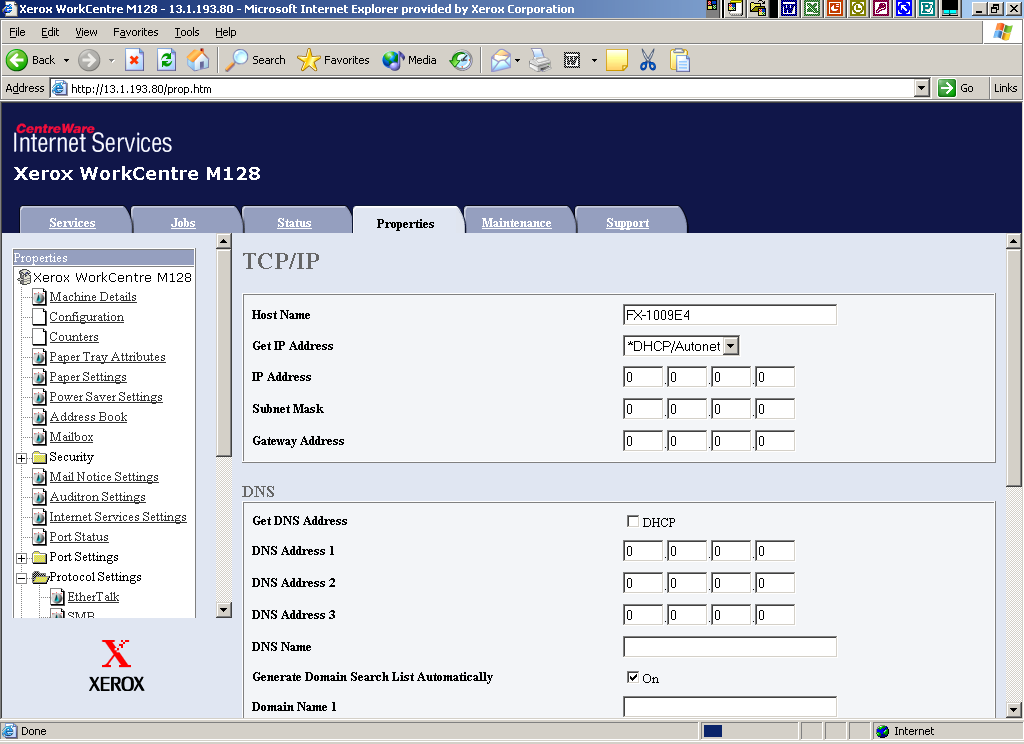Open the Internet Services Settings link
Screen dimensions: 1024x744
(118, 517)
